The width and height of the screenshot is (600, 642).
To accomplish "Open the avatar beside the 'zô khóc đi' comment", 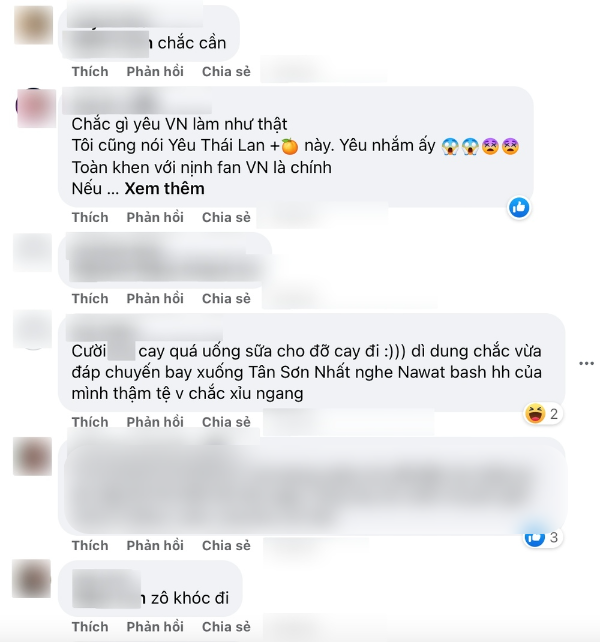I will coord(32,579).
